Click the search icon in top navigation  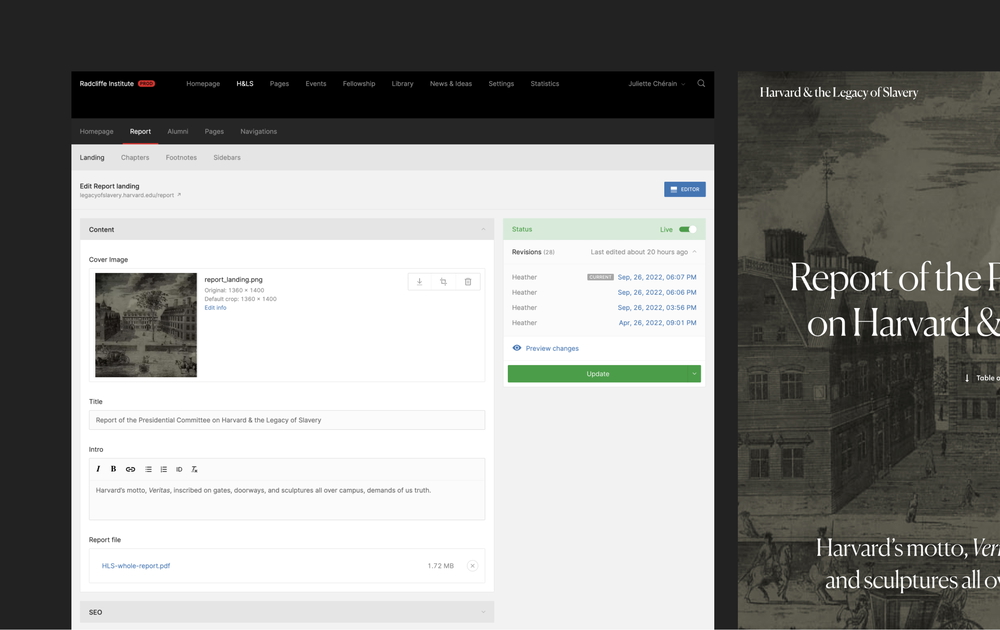(x=701, y=84)
